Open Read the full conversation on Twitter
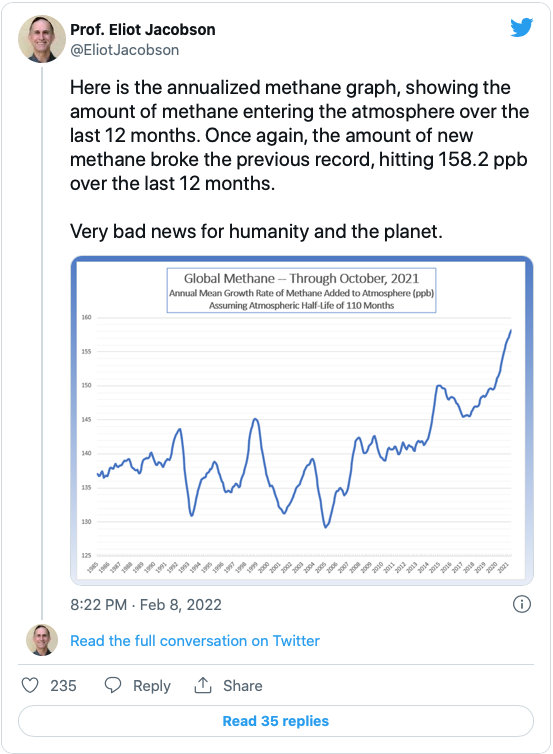The width and height of the screenshot is (553, 754). click(x=195, y=641)
